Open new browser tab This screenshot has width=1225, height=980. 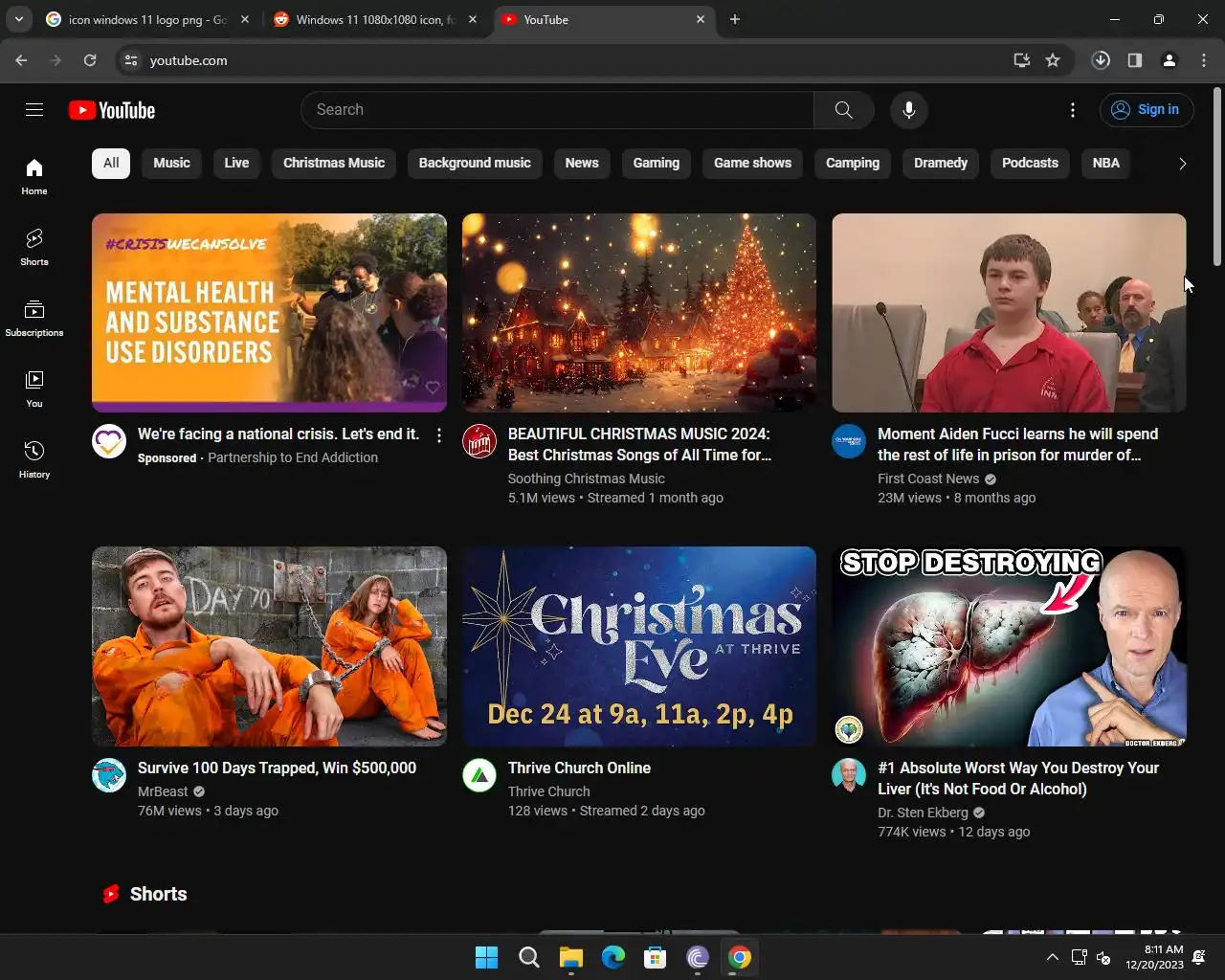coord(735,19)
